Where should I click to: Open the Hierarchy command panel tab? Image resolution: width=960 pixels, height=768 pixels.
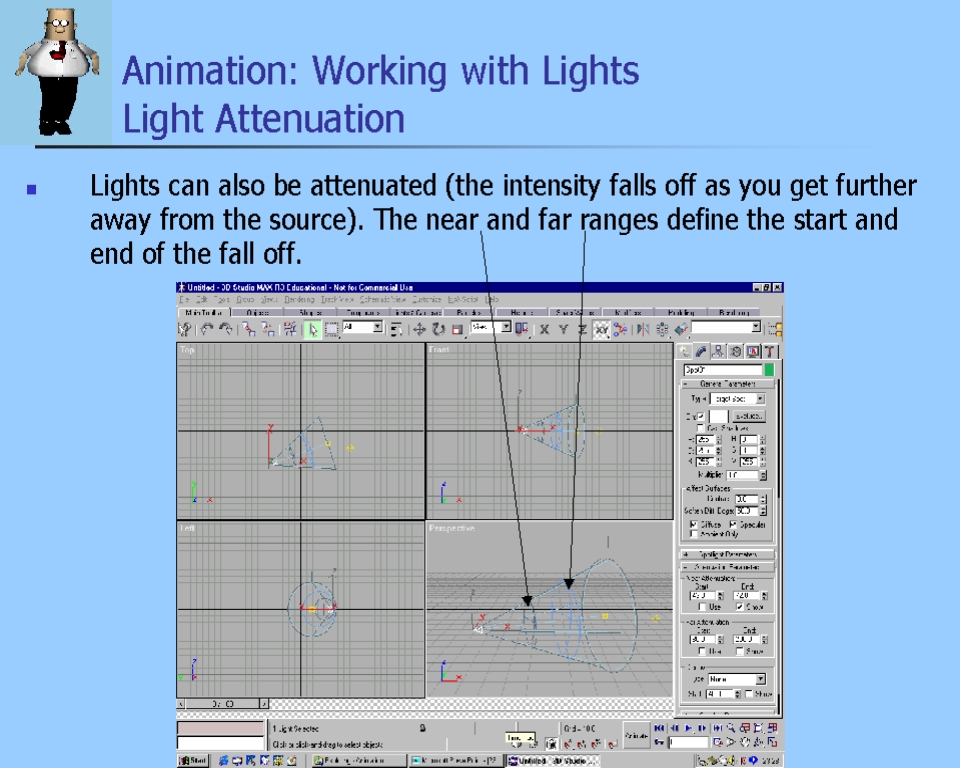coord(718,352)
